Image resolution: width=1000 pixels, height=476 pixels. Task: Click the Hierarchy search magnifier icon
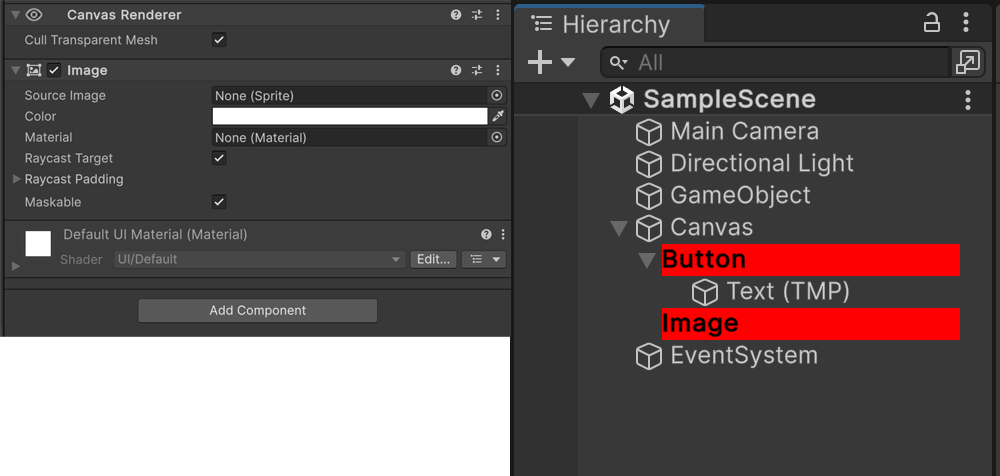[618, 63]
